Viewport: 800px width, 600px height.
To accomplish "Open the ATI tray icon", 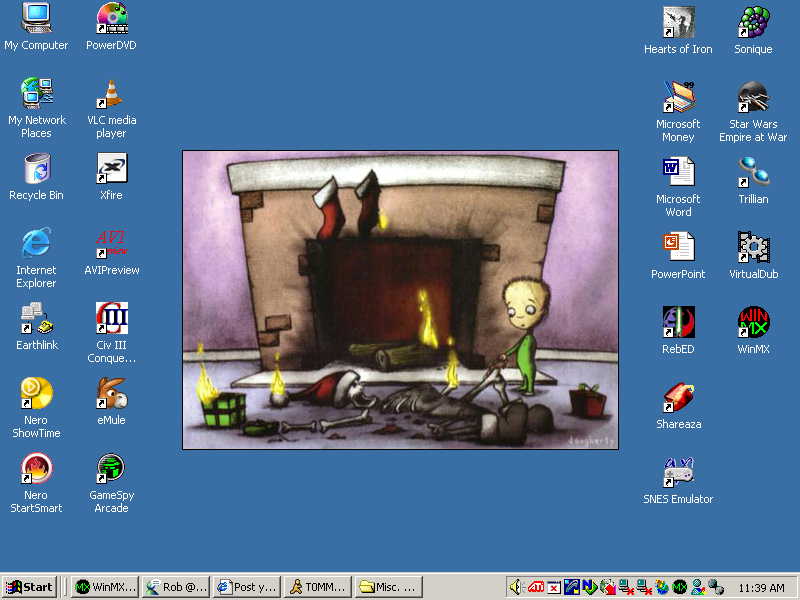I will (x=535, y=588).
